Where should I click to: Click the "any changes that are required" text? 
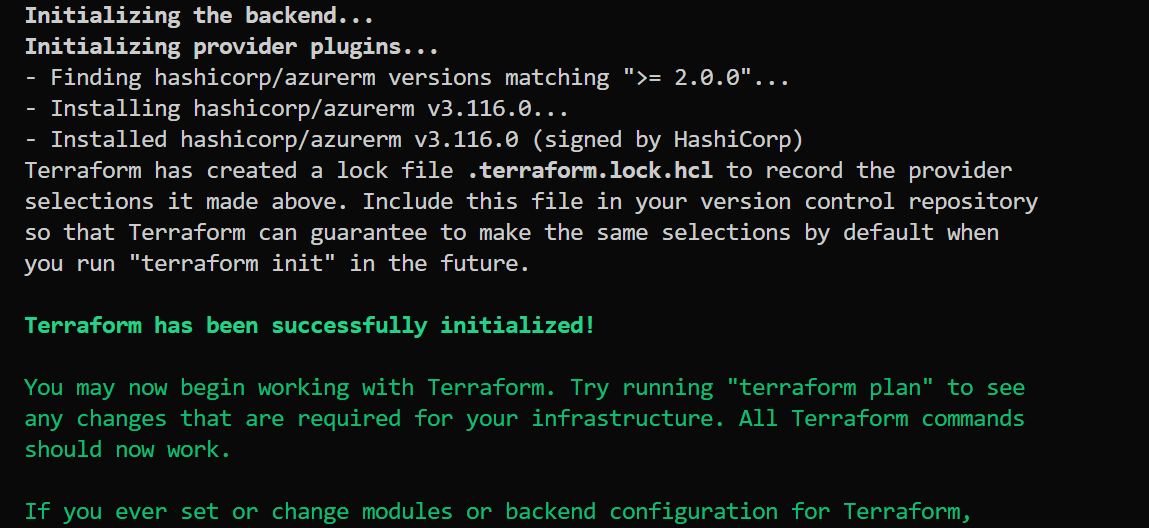(x=213, y=418)
